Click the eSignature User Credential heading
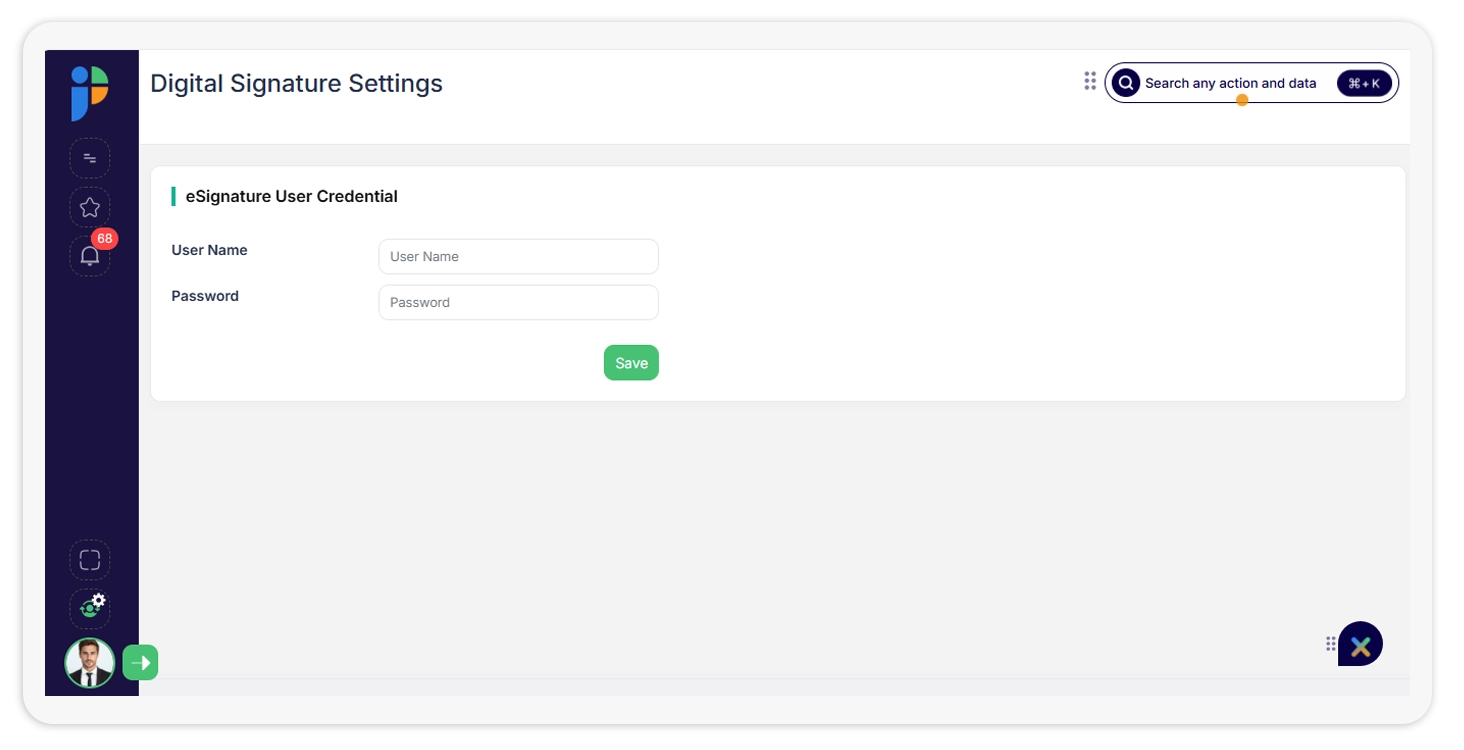The width and height of the screenshot is (1464, 750). (292, 196)
